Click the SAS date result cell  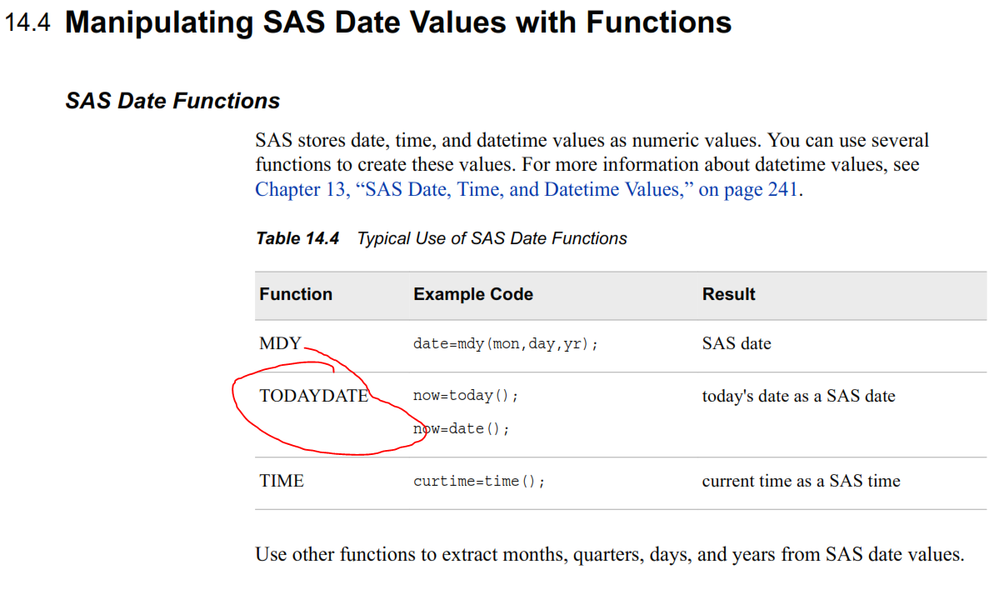pyautogui.click(x=736, y=343)
